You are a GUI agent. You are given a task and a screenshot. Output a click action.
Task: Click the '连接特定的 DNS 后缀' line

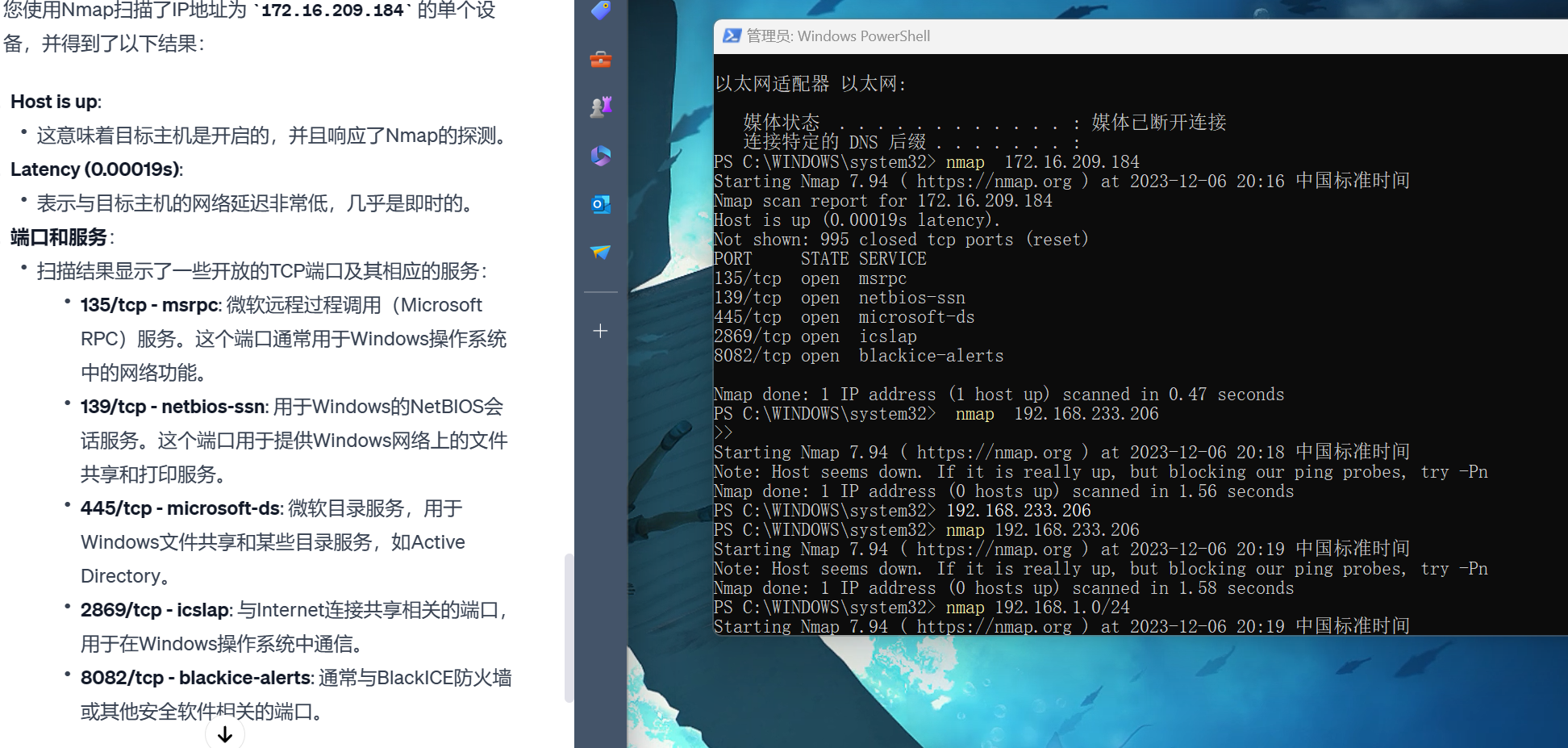911,142
